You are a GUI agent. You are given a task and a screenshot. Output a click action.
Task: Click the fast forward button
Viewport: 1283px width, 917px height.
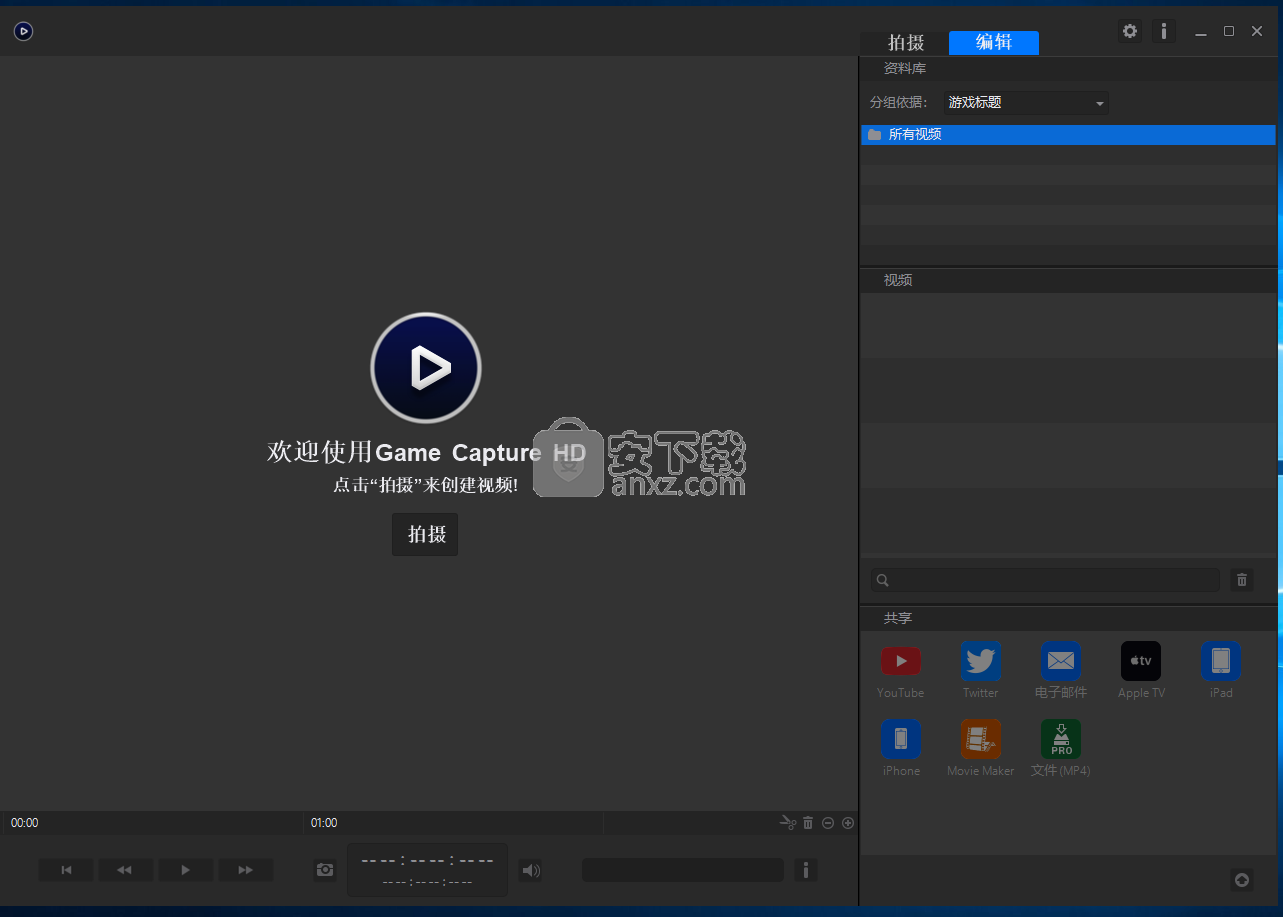pyautogui.click(x=246, y=870)
